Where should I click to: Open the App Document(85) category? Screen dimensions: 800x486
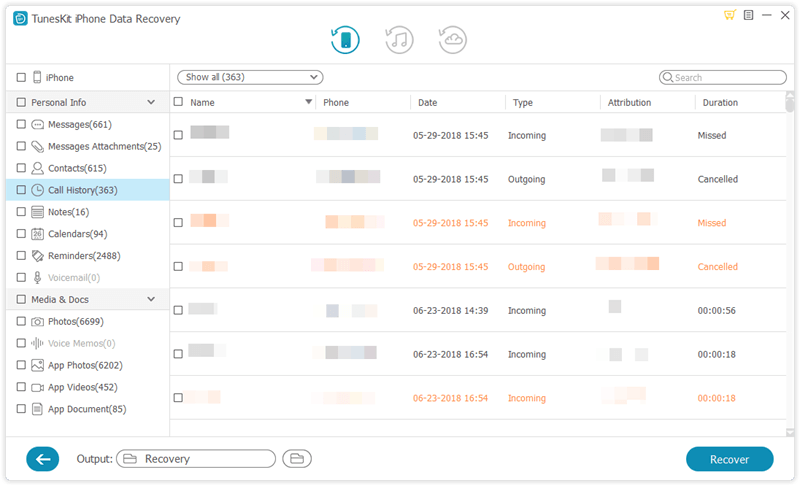click(x=87, y=410)
